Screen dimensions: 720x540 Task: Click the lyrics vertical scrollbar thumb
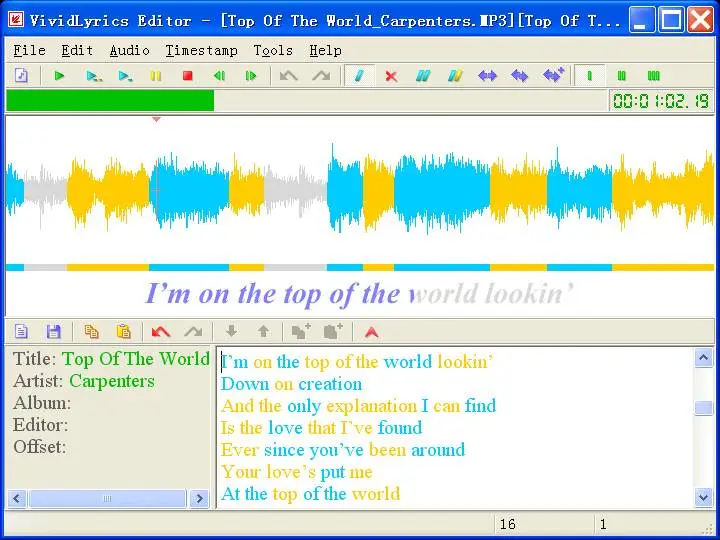pyautogui.click(x=703, y=407)
